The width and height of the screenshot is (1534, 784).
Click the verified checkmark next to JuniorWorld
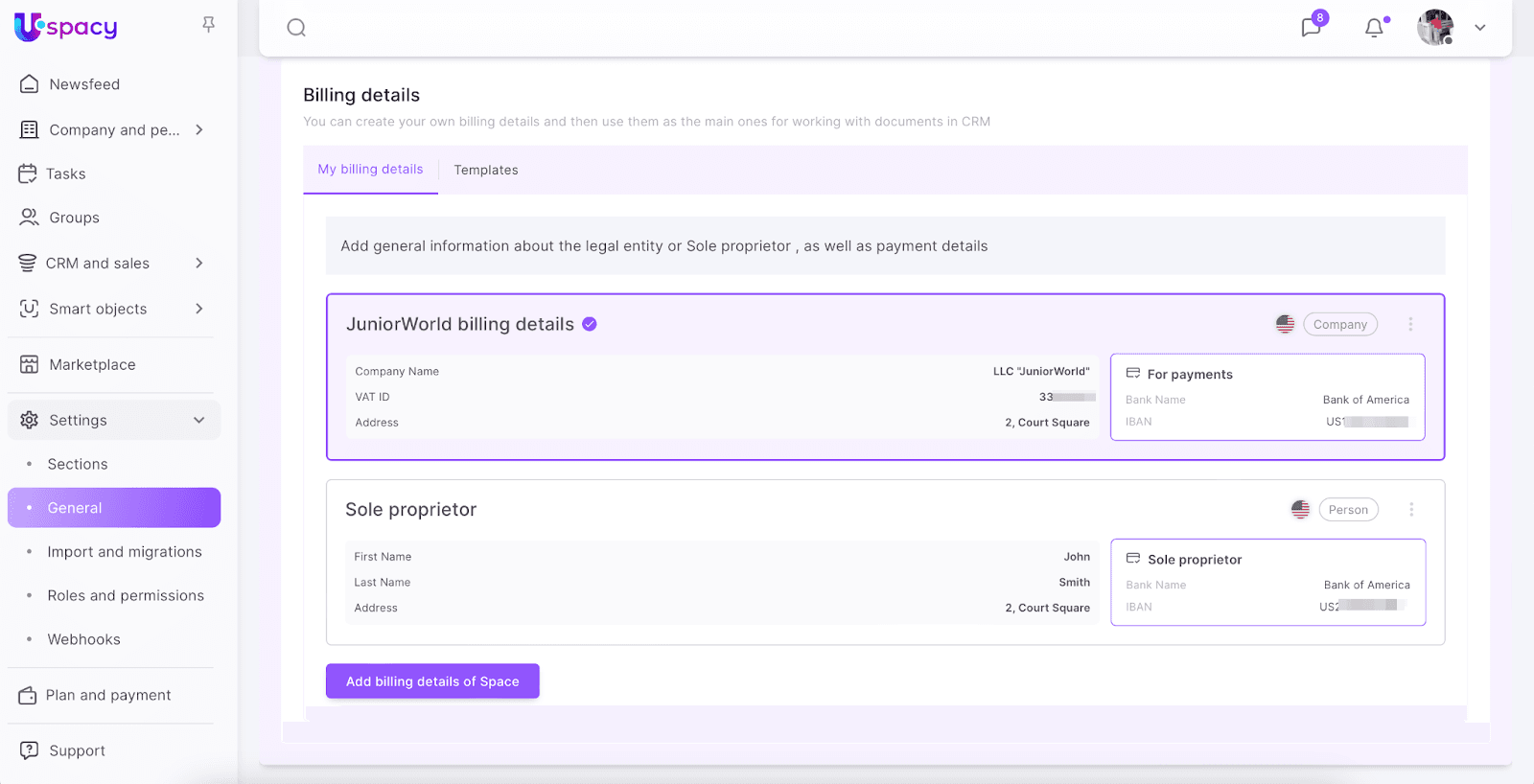590,325
